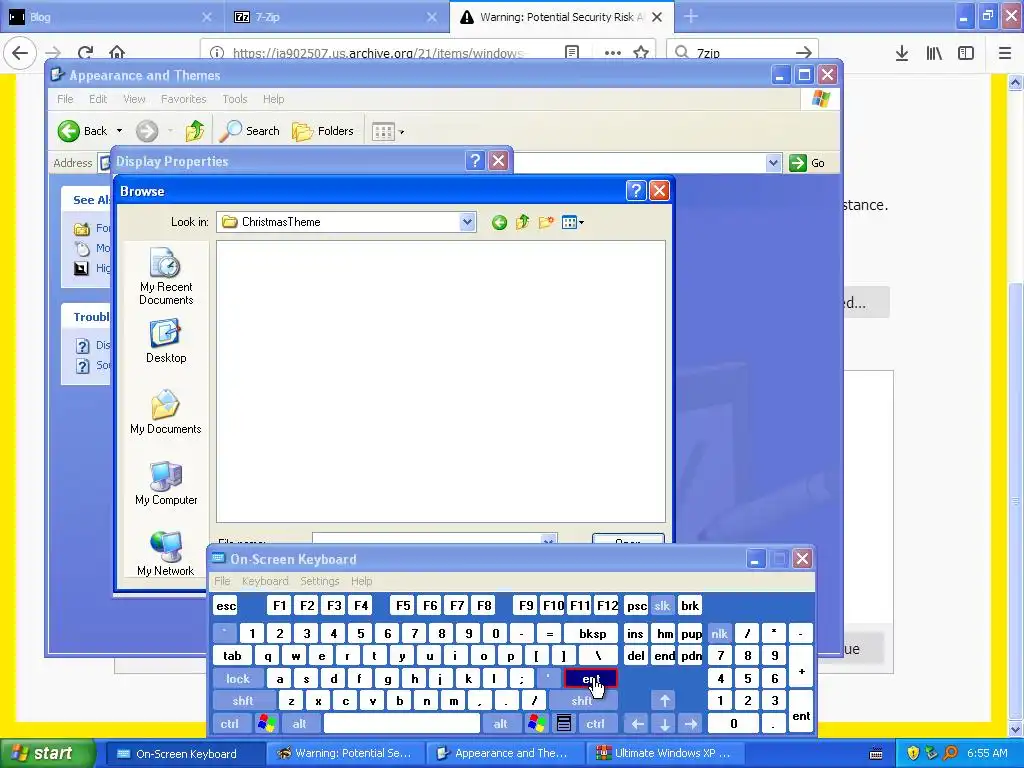
Task: Toggle left ctrl key on On-Screen Keyboard
Action: (230, 724)
